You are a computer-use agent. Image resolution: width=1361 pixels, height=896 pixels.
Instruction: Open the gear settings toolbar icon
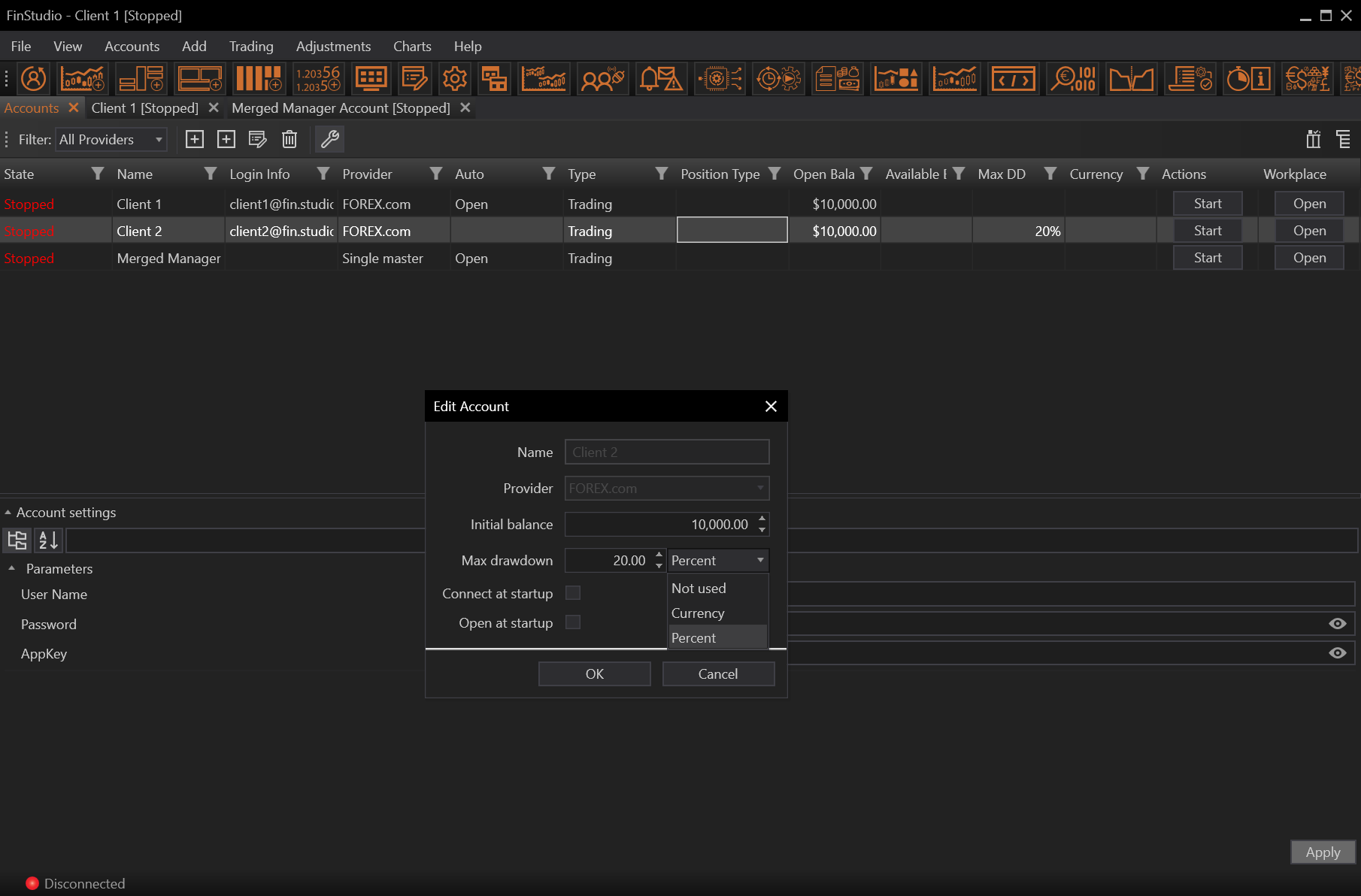pyautogui.click(x=454, y=78)
